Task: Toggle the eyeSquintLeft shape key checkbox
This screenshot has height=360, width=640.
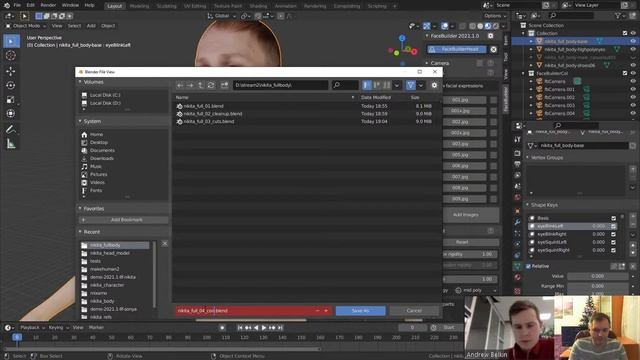Action: point(613,242)
